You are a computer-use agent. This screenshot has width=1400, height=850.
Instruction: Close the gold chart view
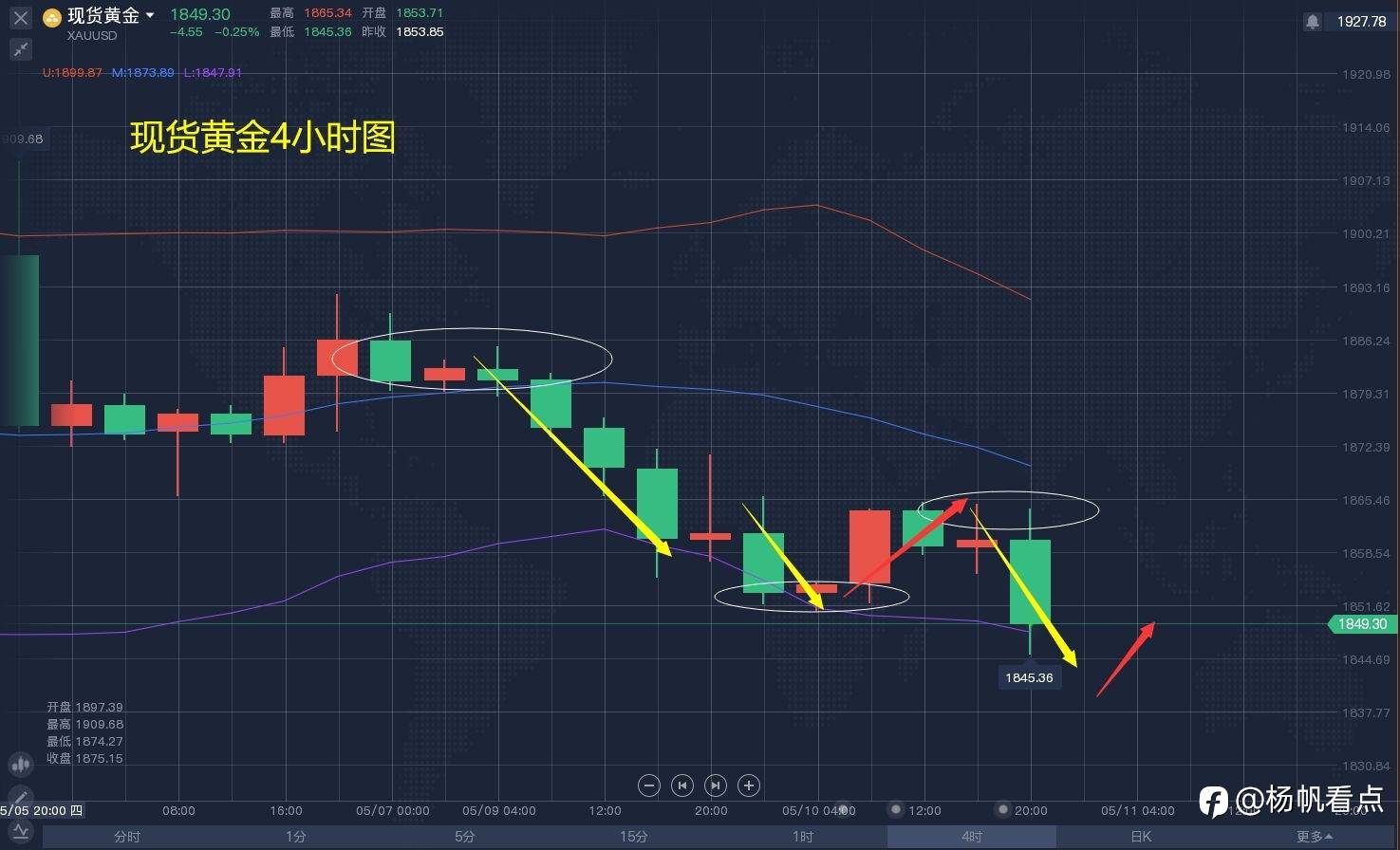point(20,17)
